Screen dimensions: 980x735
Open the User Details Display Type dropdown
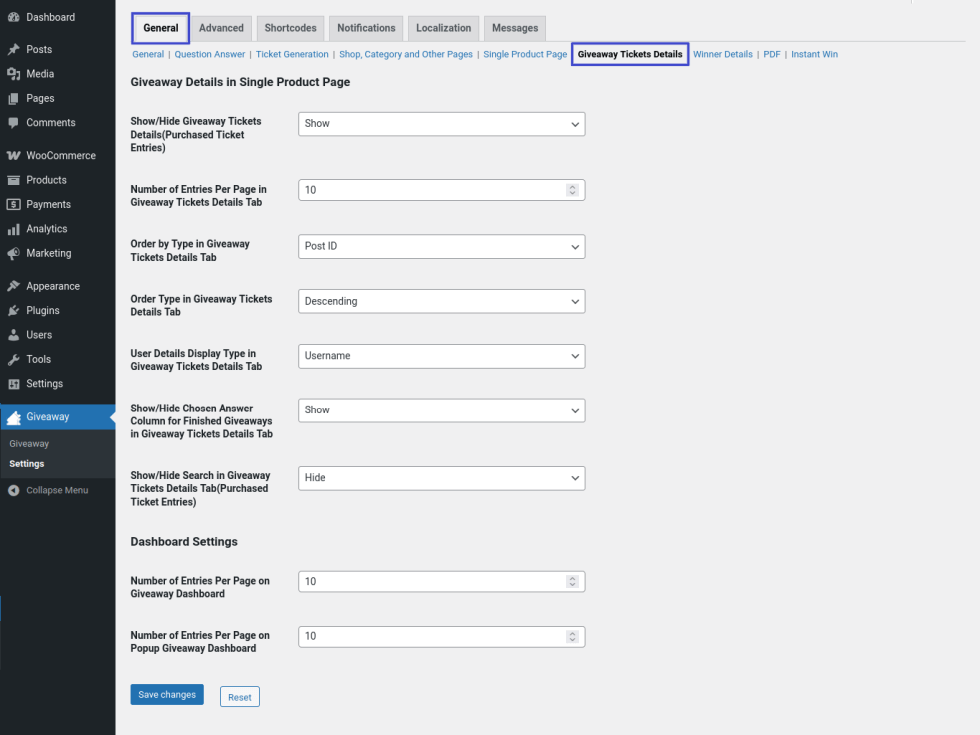tap(441, 356)
